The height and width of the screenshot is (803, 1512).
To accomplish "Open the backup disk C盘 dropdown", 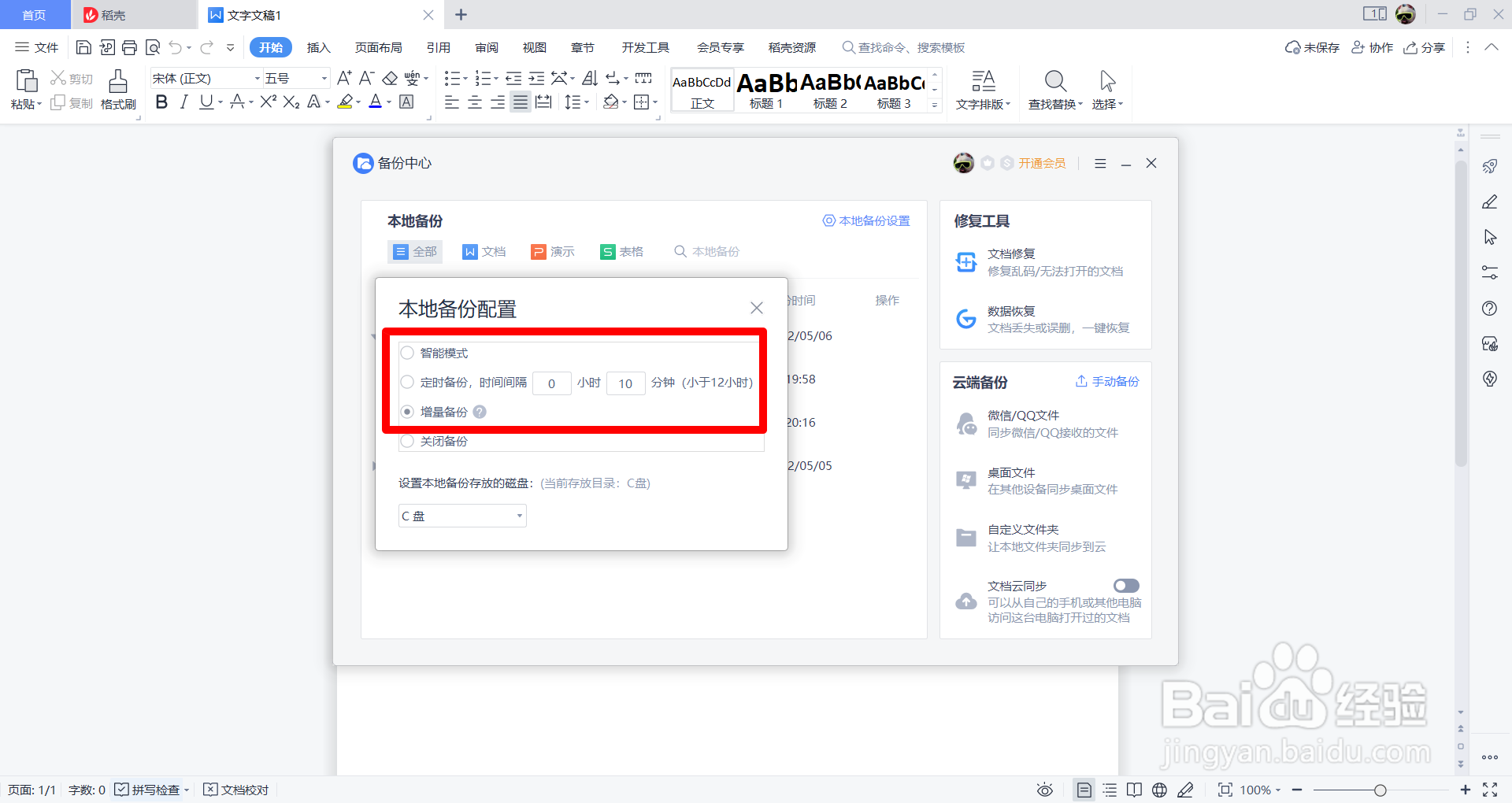I will click(462, 516).
